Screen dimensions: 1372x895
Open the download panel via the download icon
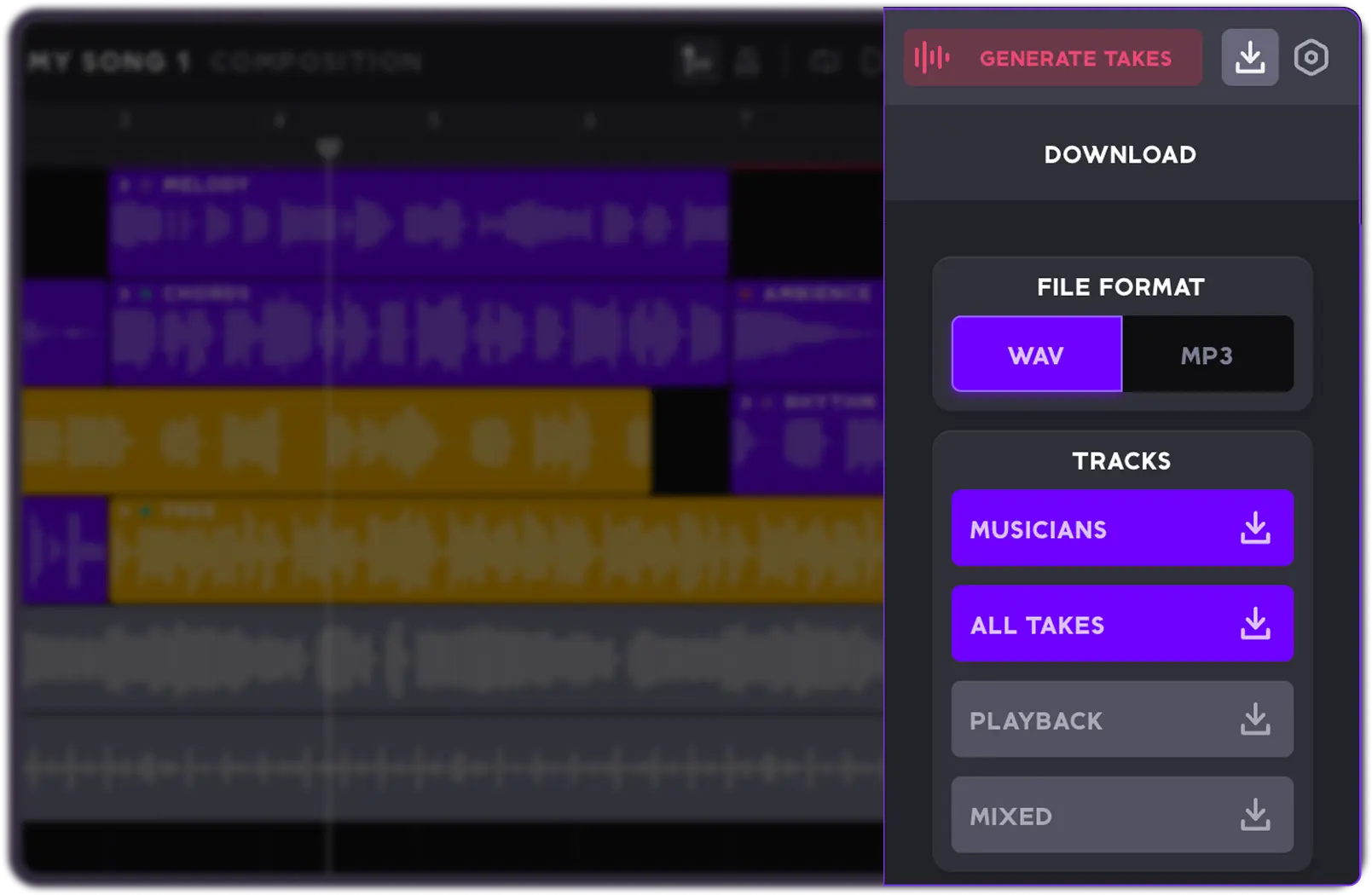click(1250, 57)
